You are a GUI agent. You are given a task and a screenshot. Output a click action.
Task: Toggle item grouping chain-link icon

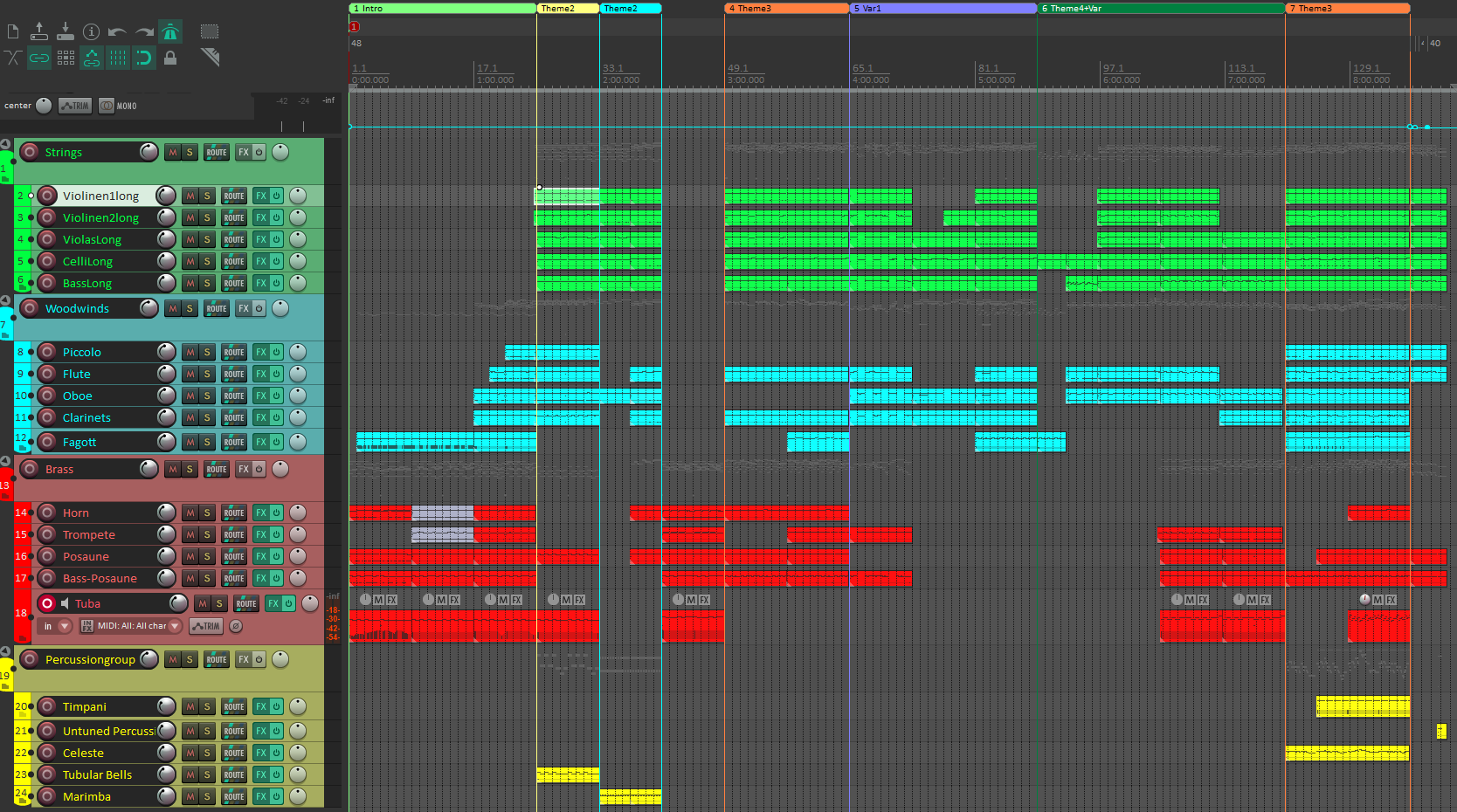click(39, 58)
